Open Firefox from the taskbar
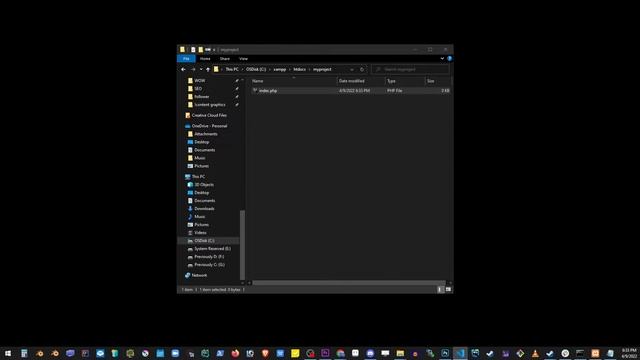The height and width of the screenshot is (360, 640). (x=235, y=353)
